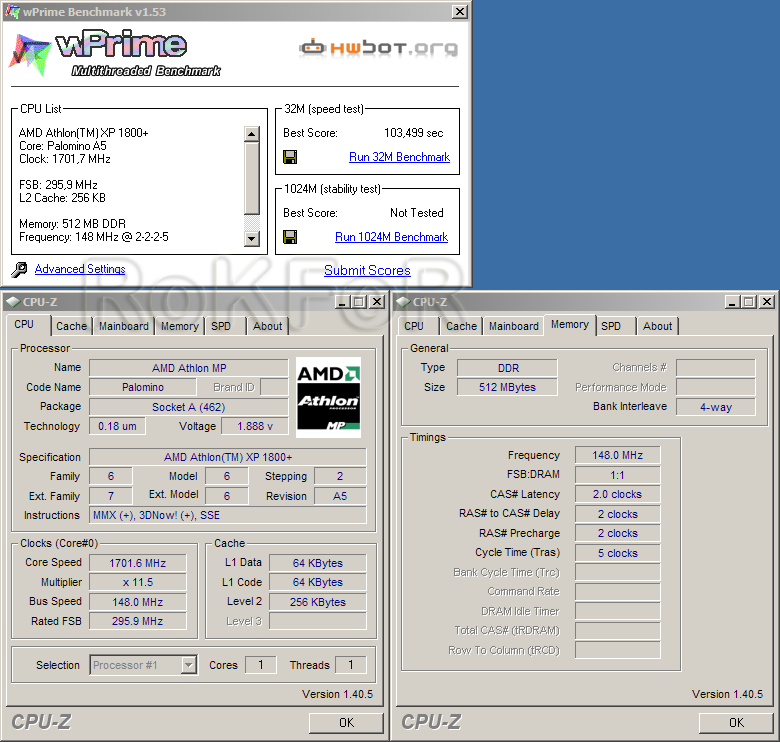Click the Core Speed value 1701.6 MHz
780x742 pixels.
point(138,563)
